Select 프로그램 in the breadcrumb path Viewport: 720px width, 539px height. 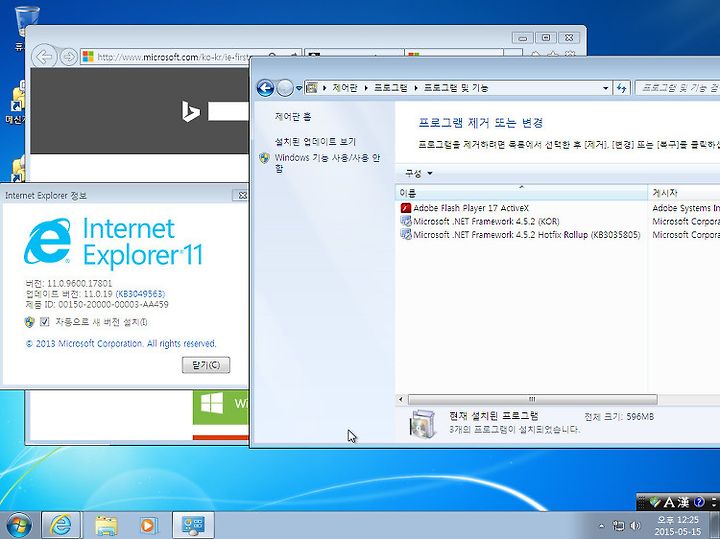click(x=390, y=88)
